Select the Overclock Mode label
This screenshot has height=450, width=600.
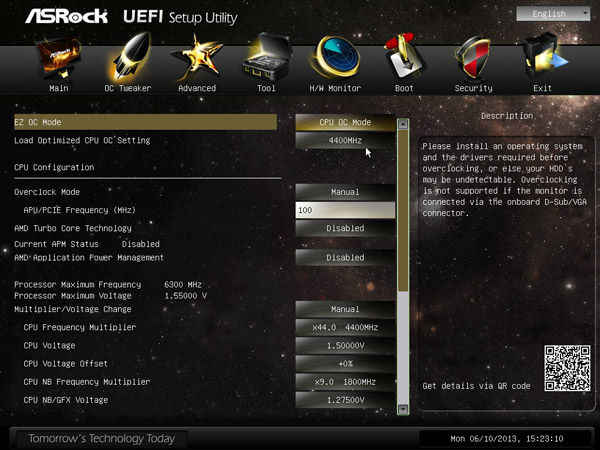[47, 192]
